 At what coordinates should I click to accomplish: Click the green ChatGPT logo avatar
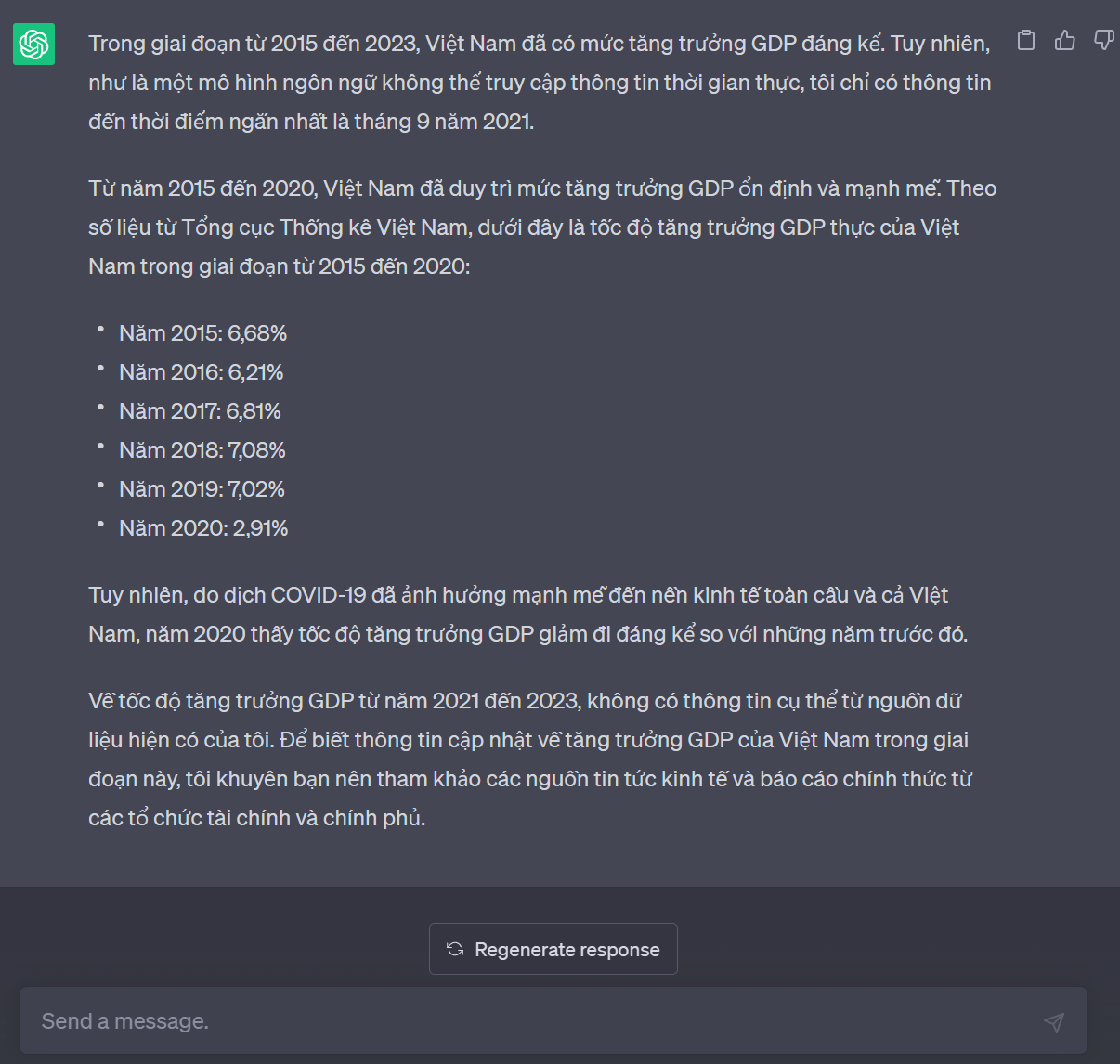33,45
